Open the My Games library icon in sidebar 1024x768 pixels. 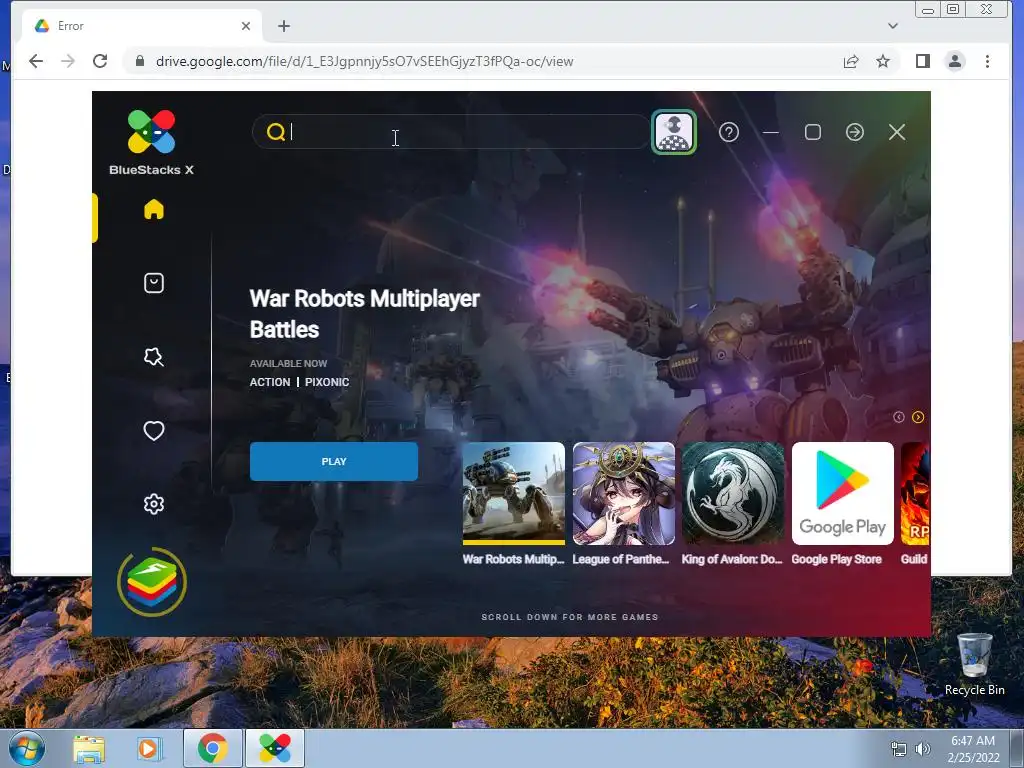coord(153,283)
